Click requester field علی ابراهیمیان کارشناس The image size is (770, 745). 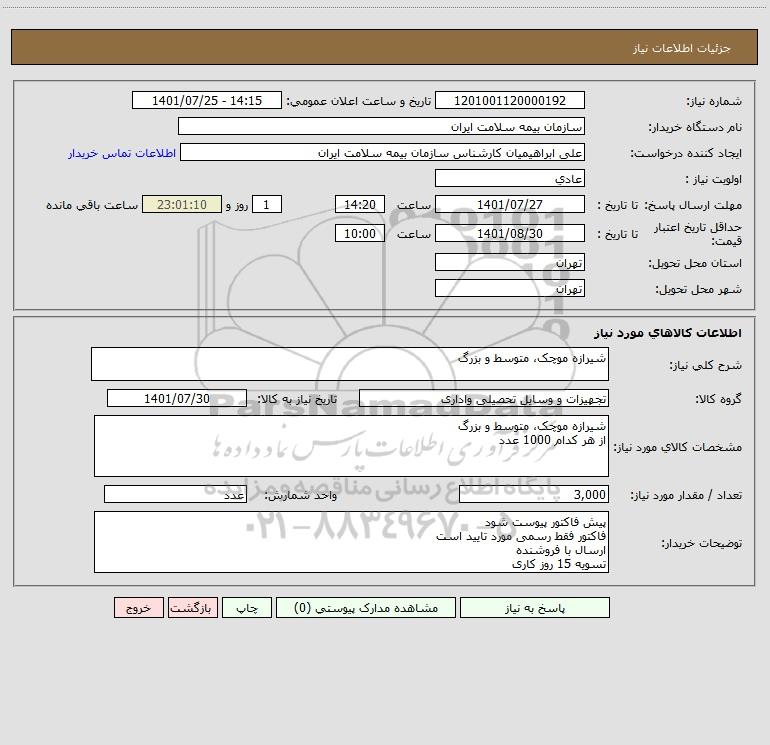(x=382, y=152)
